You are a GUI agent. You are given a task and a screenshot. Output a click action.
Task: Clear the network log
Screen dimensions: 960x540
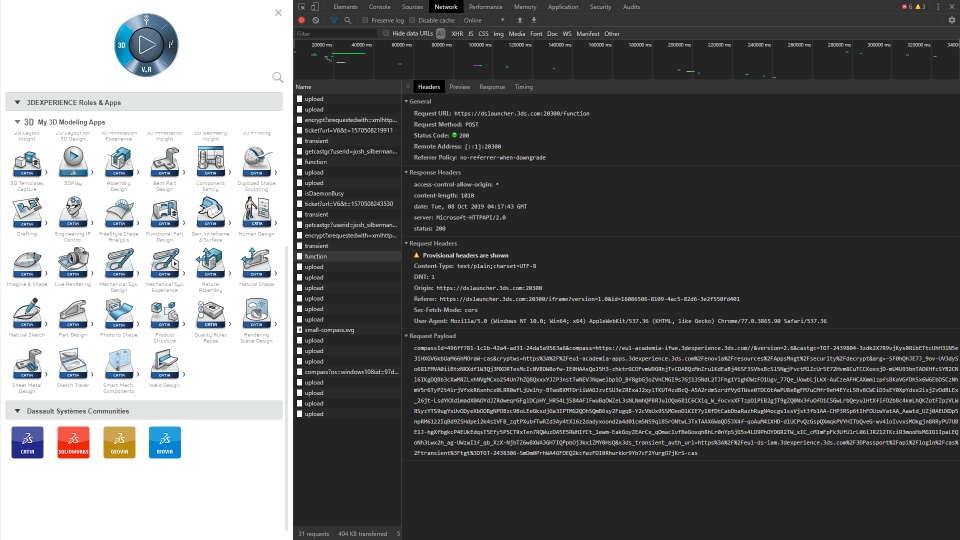pyautogui.click(x=315, y=20)
